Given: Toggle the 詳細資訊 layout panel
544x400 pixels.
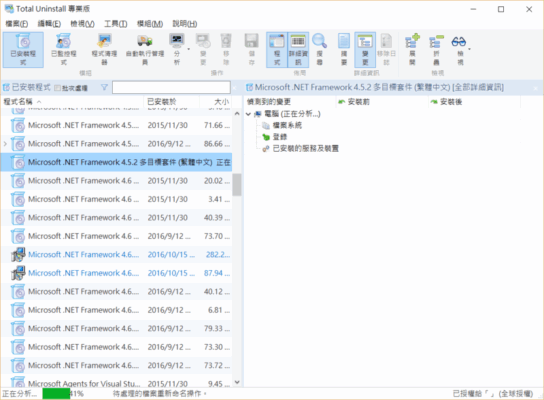Looking at the screenshot, I should 298,50.
